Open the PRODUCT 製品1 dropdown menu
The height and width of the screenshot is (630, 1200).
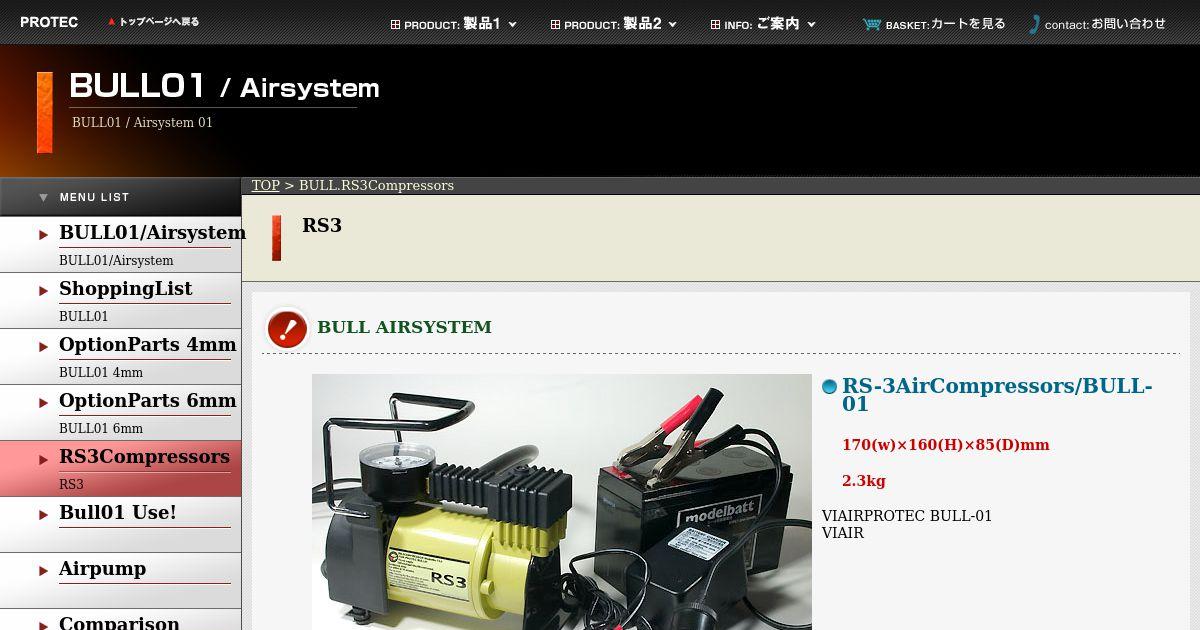454,24
